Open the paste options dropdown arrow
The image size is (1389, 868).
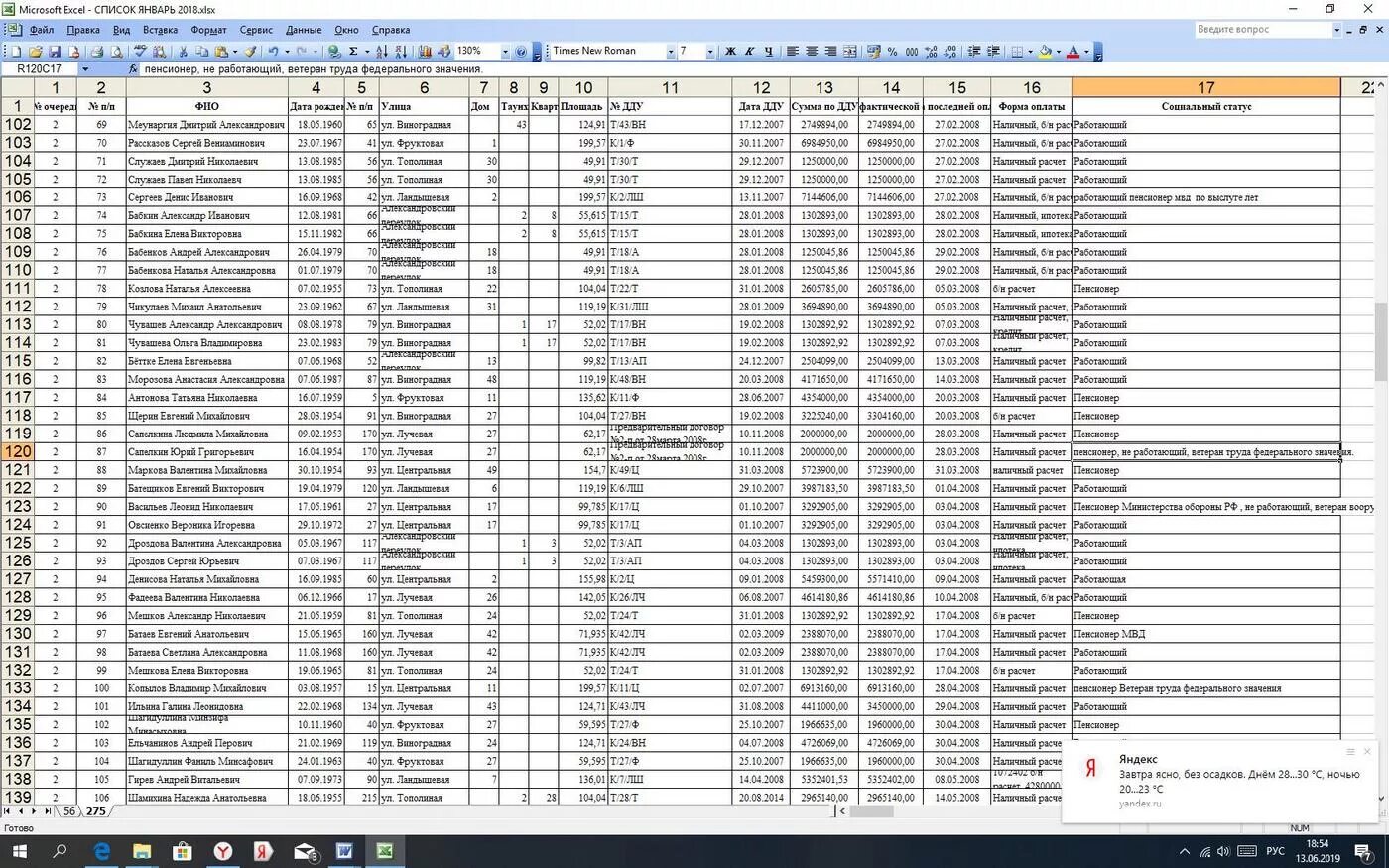(x=235, y=51)
